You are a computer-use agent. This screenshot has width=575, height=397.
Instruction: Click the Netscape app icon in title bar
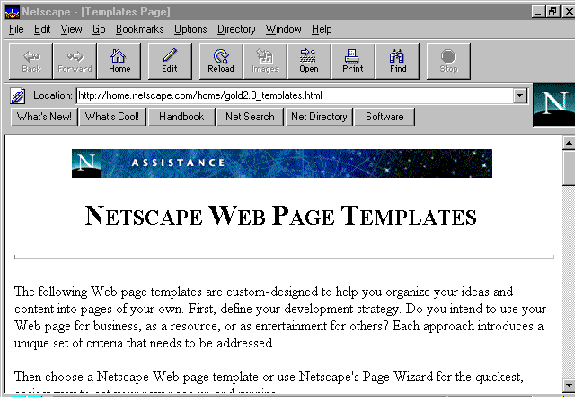click(x=12, y=12)
